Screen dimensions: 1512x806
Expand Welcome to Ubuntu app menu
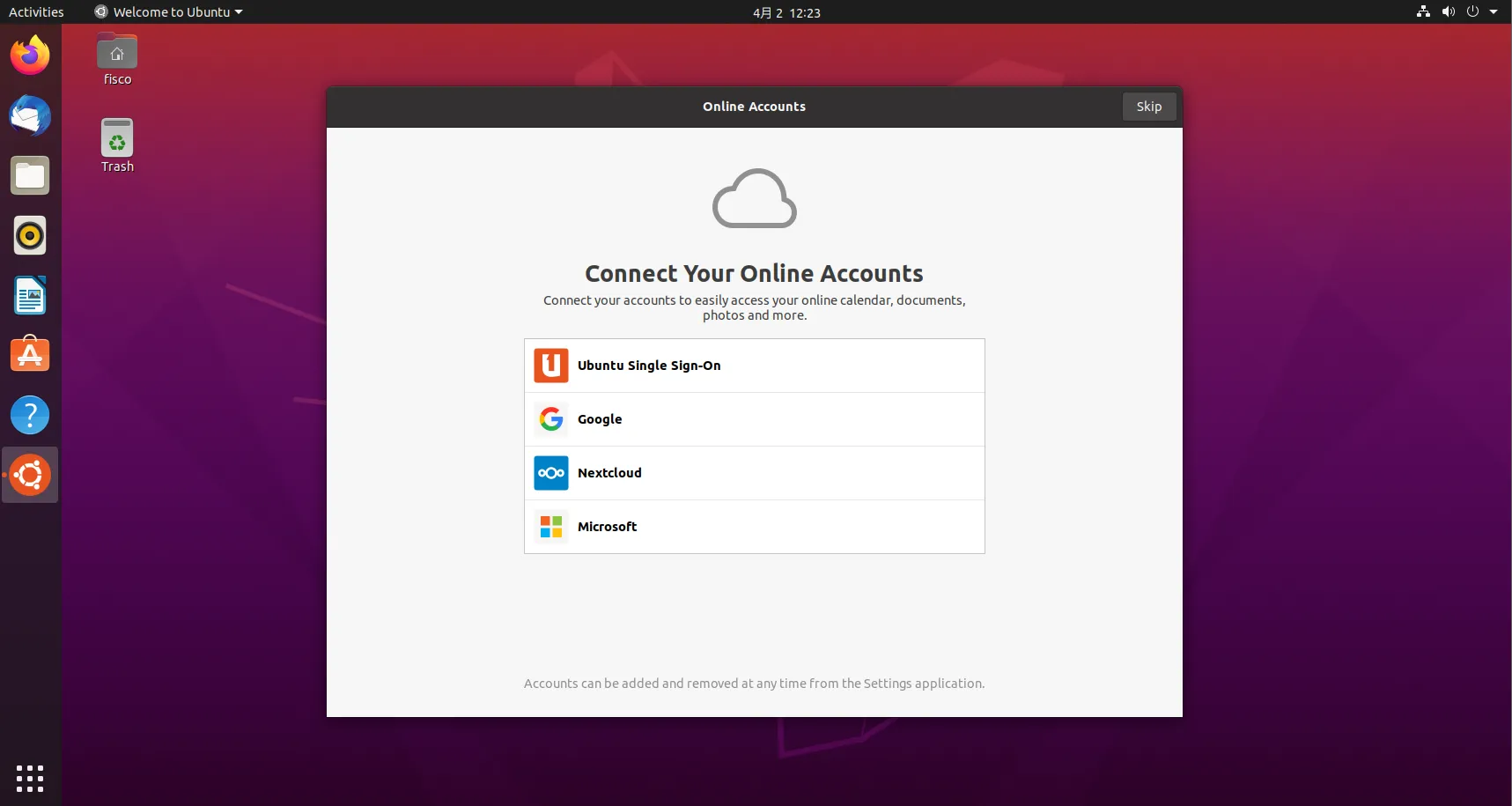click(x=168, y=12)
